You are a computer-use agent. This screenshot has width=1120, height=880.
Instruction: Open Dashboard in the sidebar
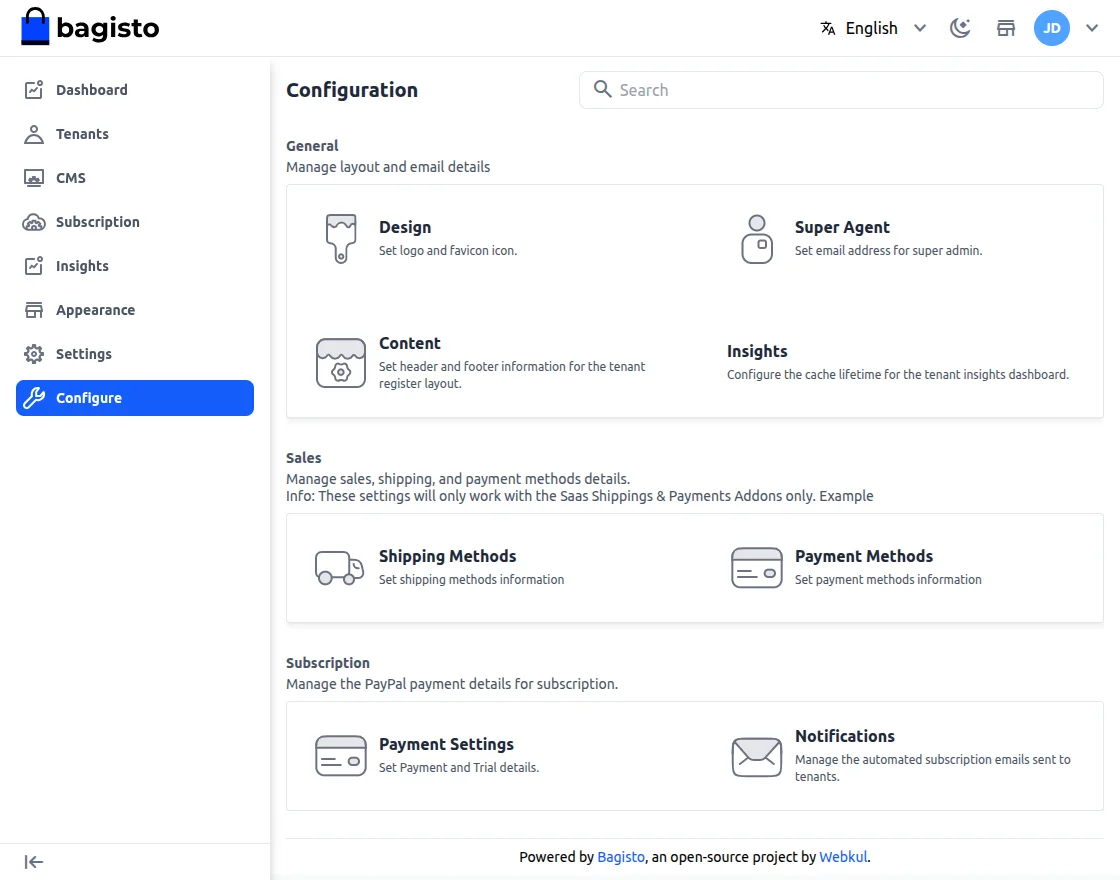pos(135,90)
